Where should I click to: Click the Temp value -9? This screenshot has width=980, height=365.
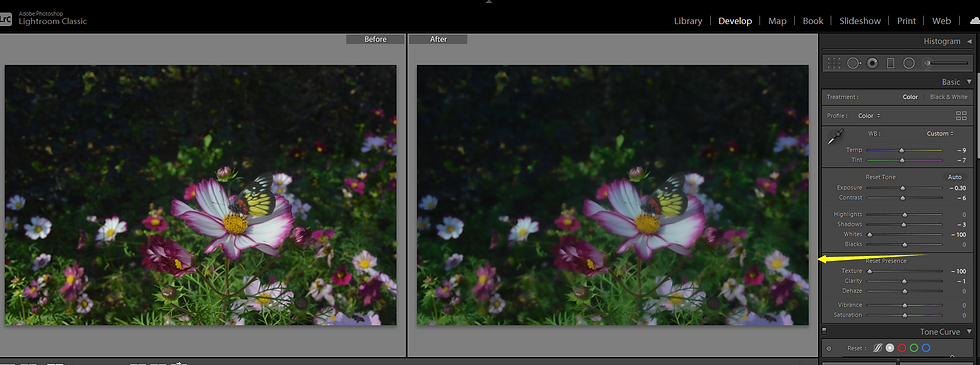tap(962, 151)
